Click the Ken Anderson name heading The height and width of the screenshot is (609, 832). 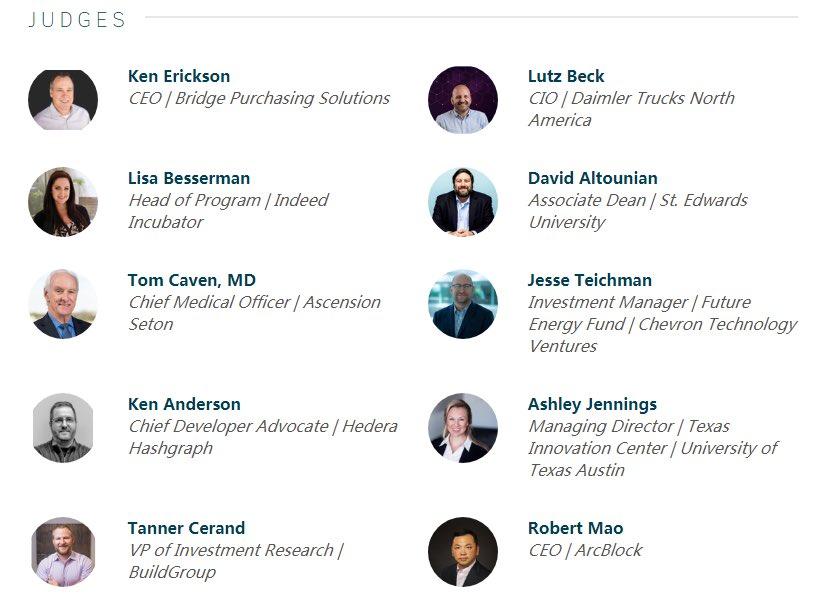click(x=184, y=404)
